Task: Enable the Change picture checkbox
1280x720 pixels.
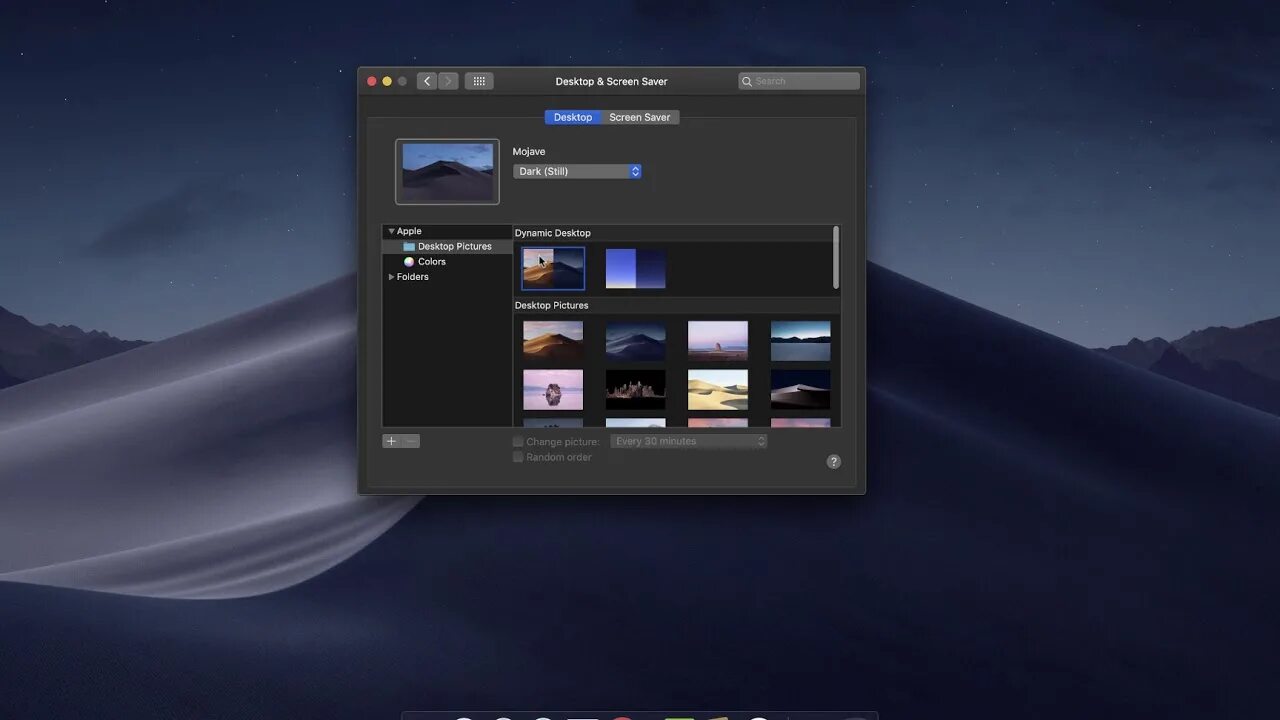Action: pyautogui.click(x=518, y=441)
